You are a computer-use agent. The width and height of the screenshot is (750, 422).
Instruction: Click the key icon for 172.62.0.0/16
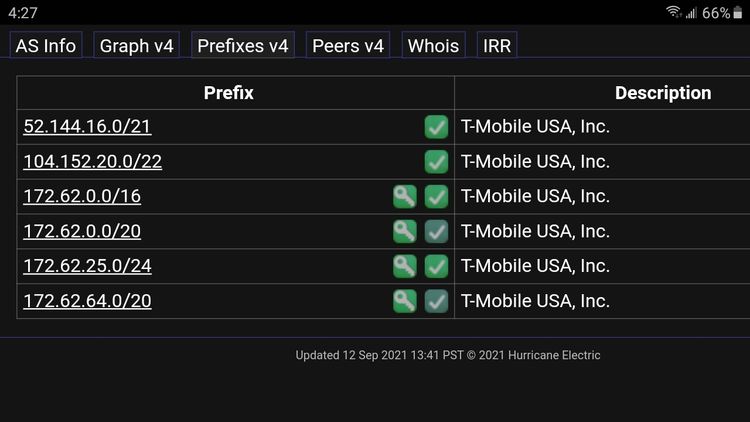(405, 197)
